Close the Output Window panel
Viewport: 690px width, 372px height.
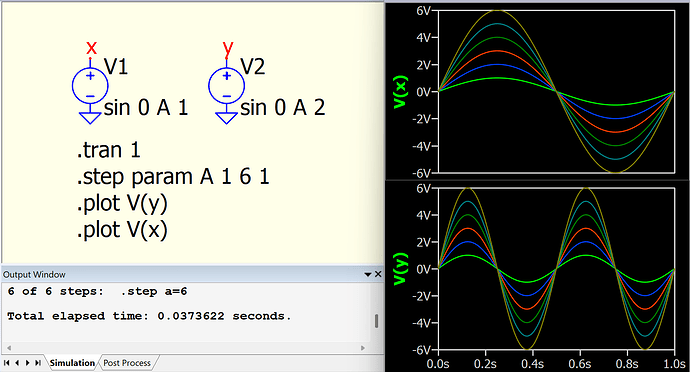[x=378, y=274]
